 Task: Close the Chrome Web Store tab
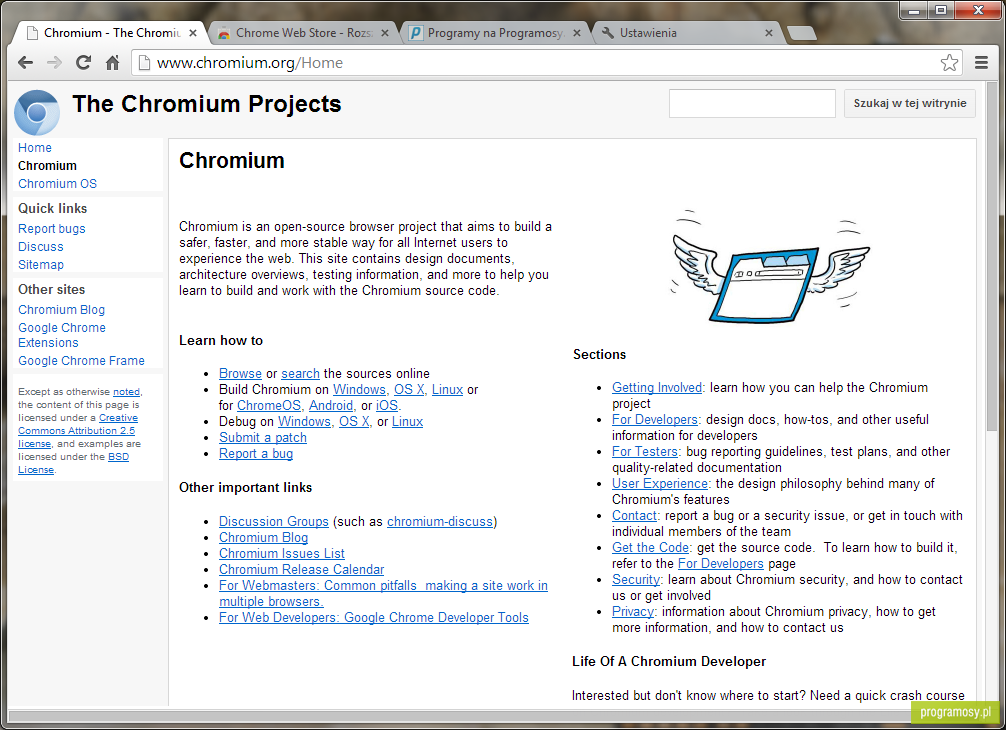click(385, 33)
